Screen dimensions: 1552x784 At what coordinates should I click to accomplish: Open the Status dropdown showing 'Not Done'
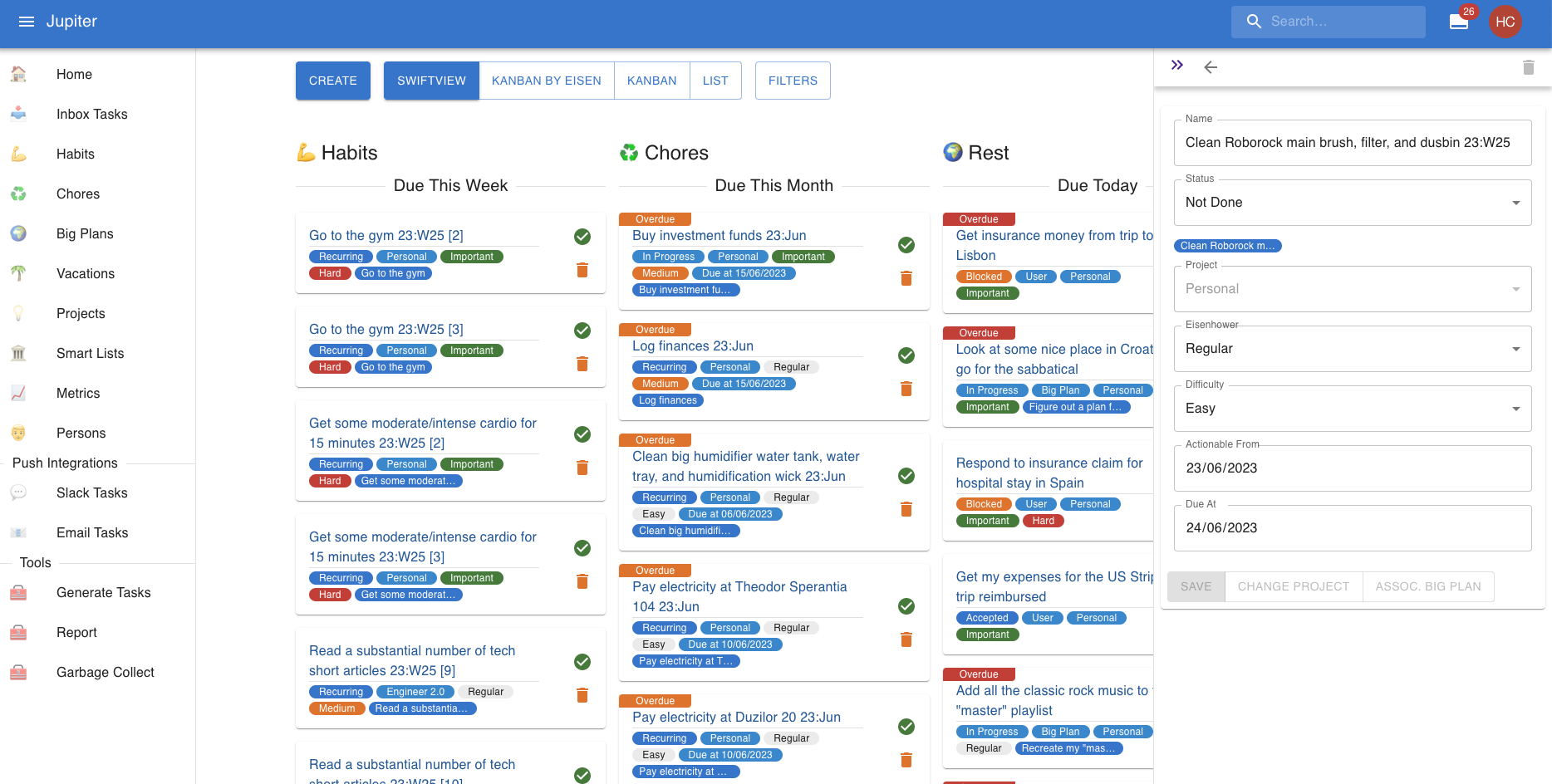1352,202
